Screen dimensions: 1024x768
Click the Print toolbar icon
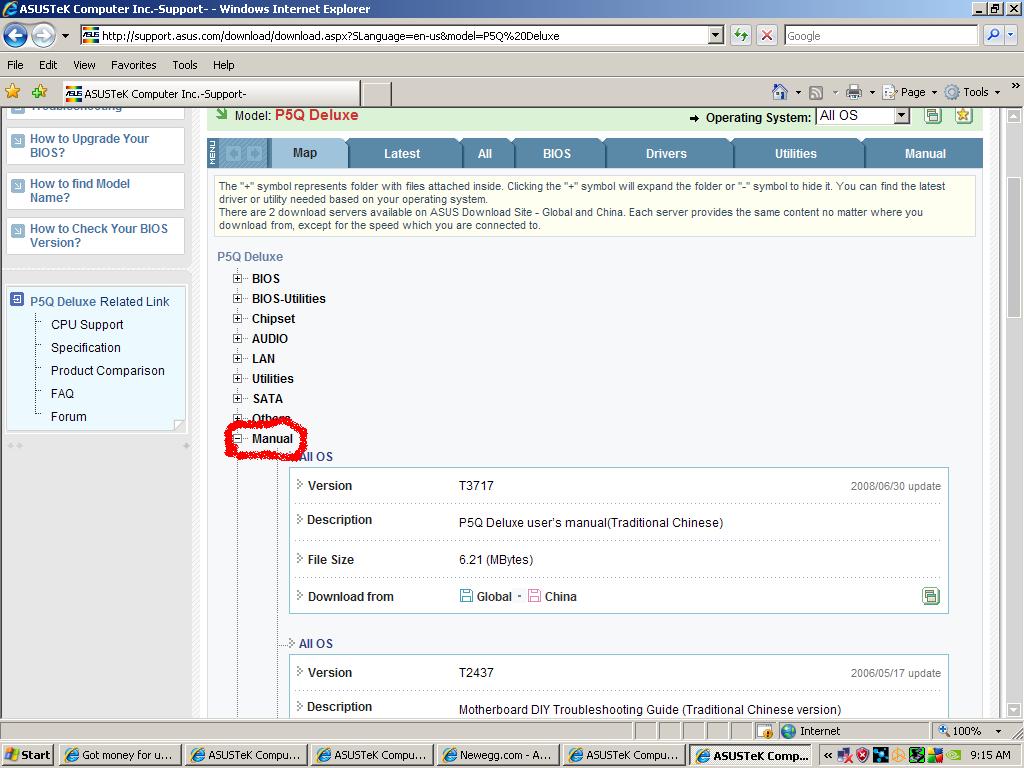point(854,92)
